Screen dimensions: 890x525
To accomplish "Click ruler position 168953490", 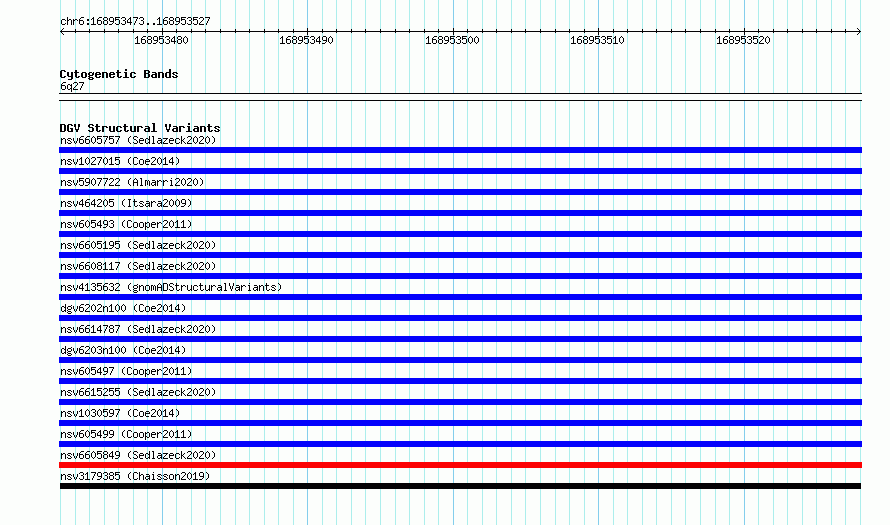I will click(x=307, y=40).
